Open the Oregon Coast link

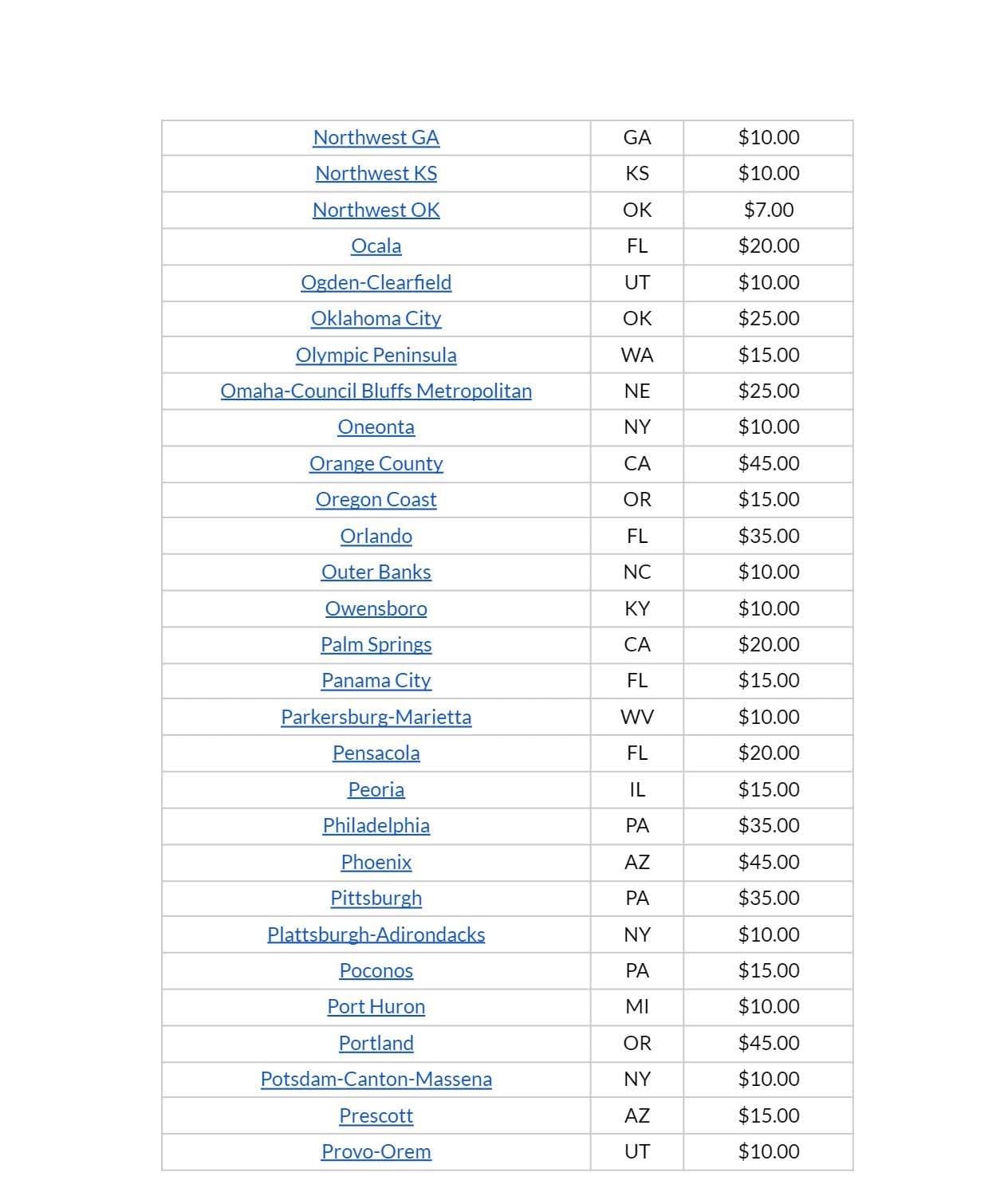(376, 499)
